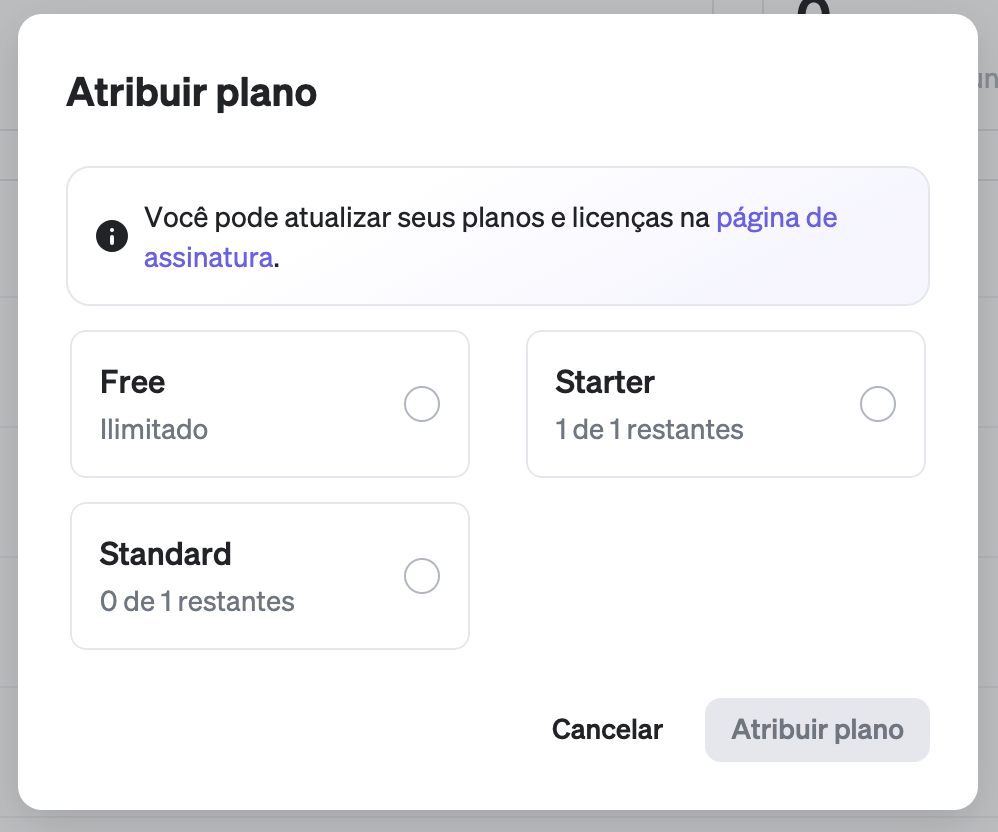Screen dimensions: 998x832
Task: Confirm with the Atribuir plano button
Action: pos(817,730)
